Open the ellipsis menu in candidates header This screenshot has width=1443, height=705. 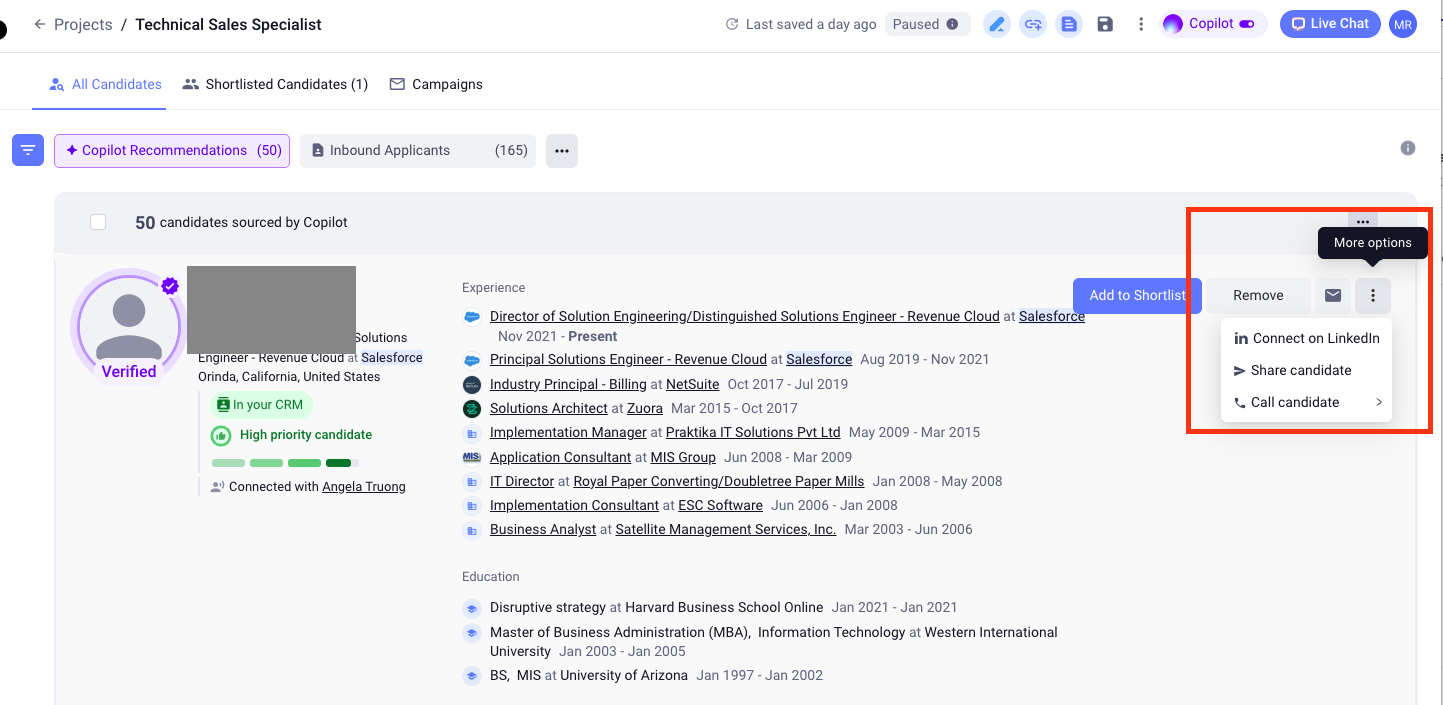[1362, 222]
